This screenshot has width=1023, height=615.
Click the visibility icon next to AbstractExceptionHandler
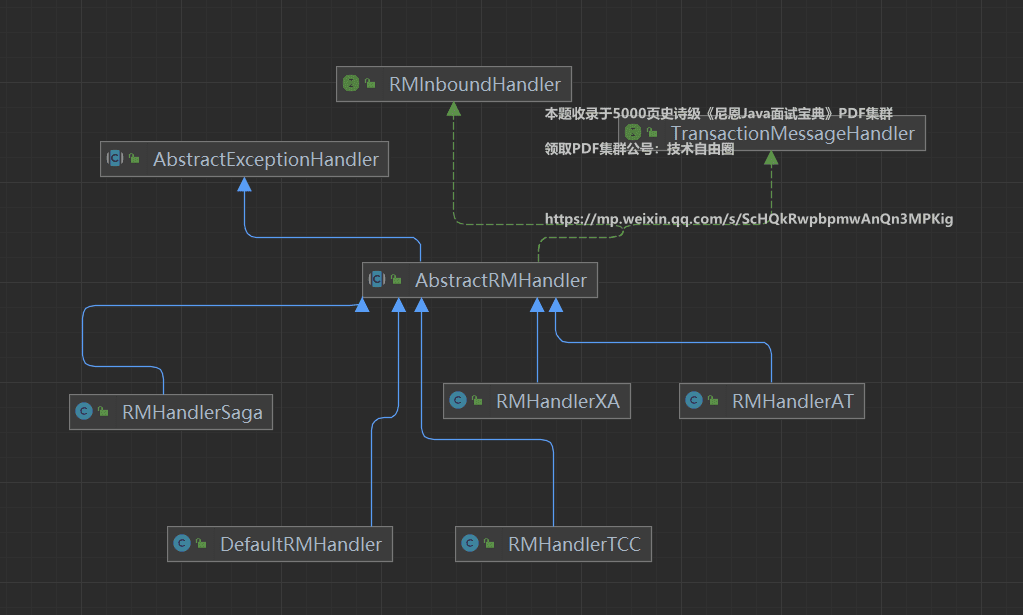pos(134,158)
